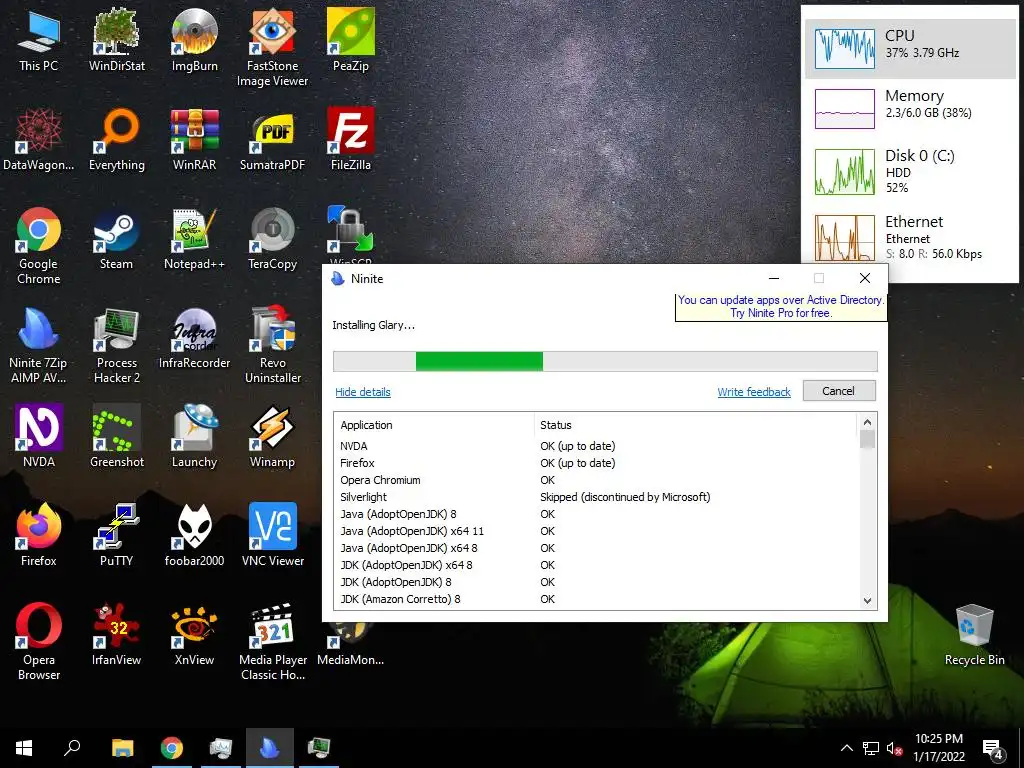The width and height of the screenshot is (1024, 768).
Task: Launch ImgBurn from the desktop
Action: (x=194, y=40)
